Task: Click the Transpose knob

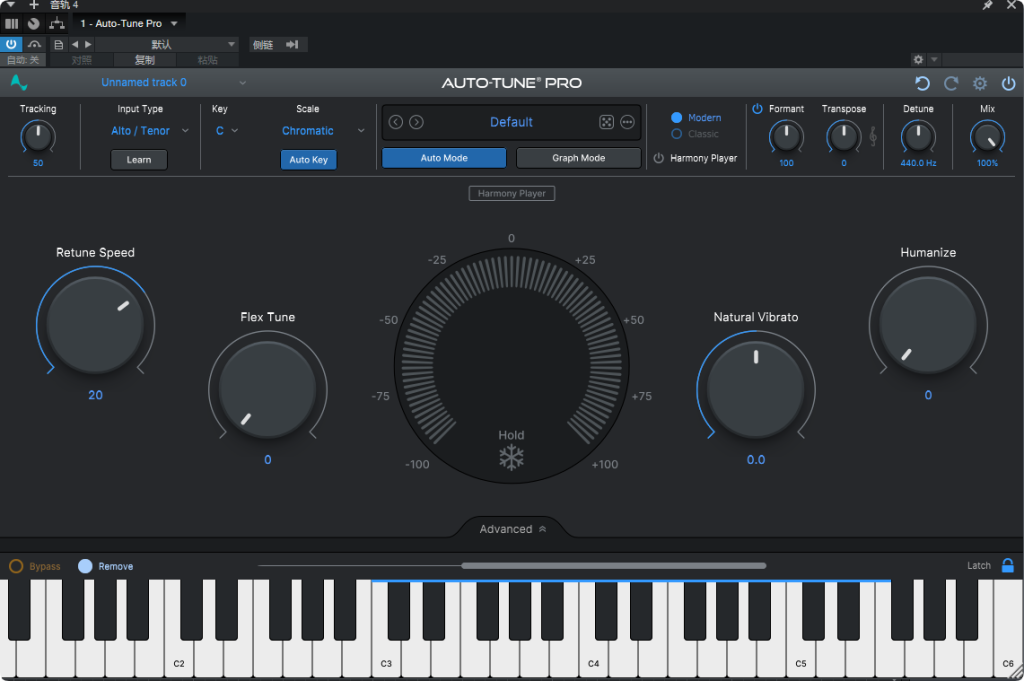Action: pos(844,137)
